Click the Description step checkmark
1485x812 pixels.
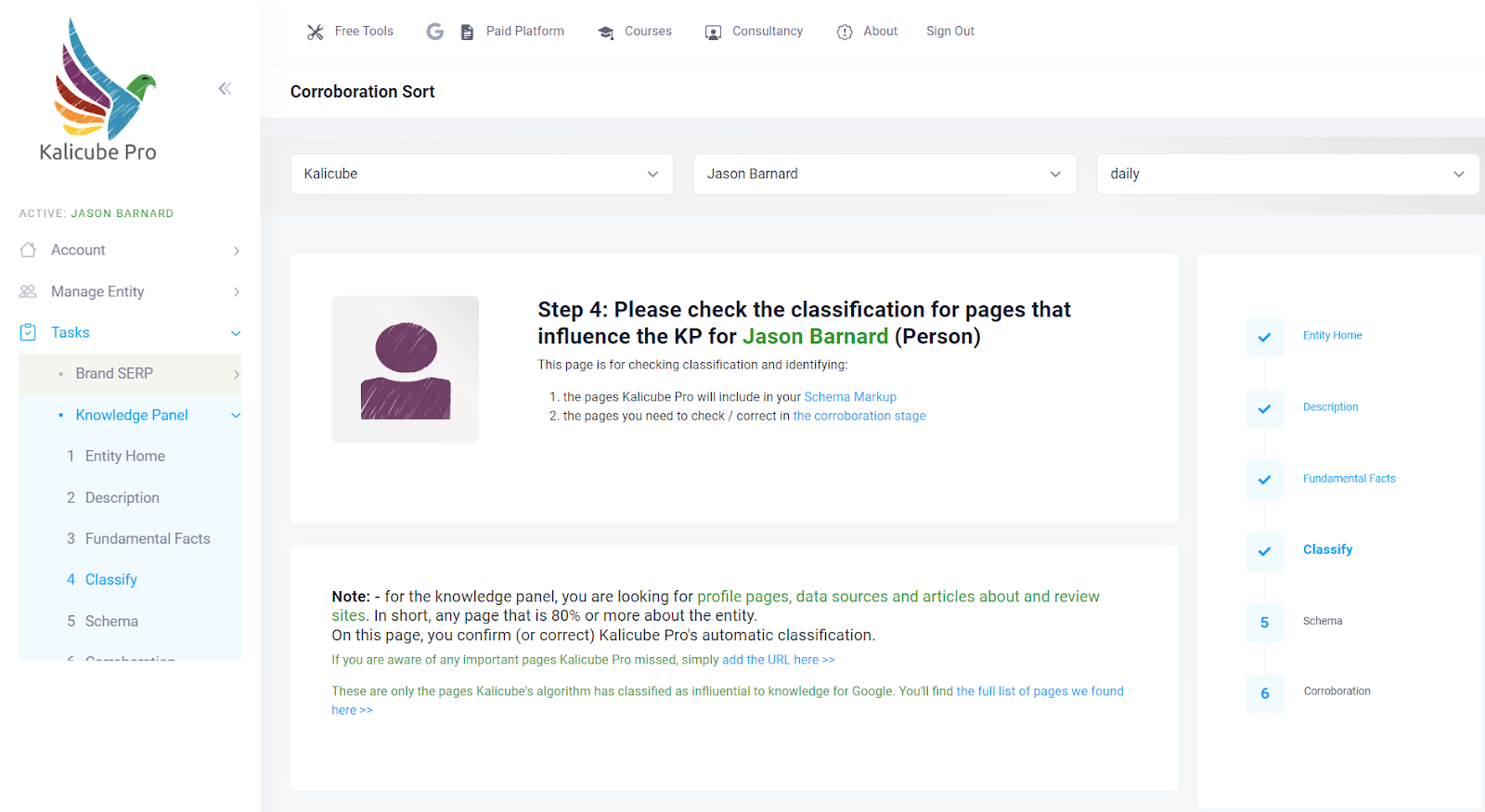coord(1264,408)
